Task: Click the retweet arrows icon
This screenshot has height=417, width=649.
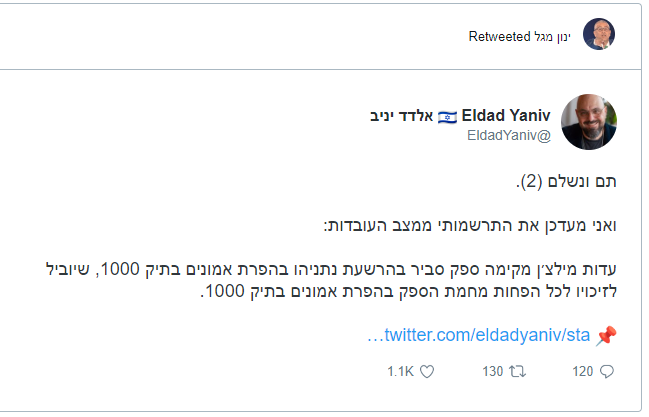Action: [518, 371]
